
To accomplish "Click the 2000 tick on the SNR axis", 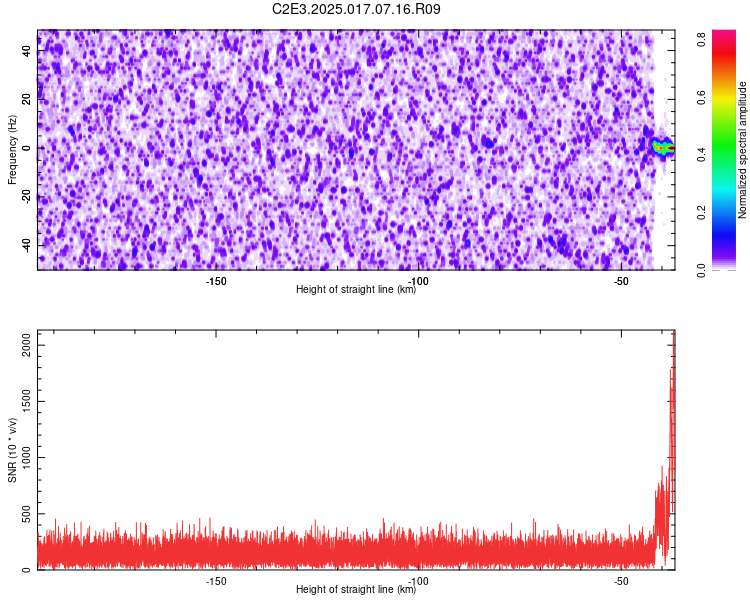I will coord(27,345).
